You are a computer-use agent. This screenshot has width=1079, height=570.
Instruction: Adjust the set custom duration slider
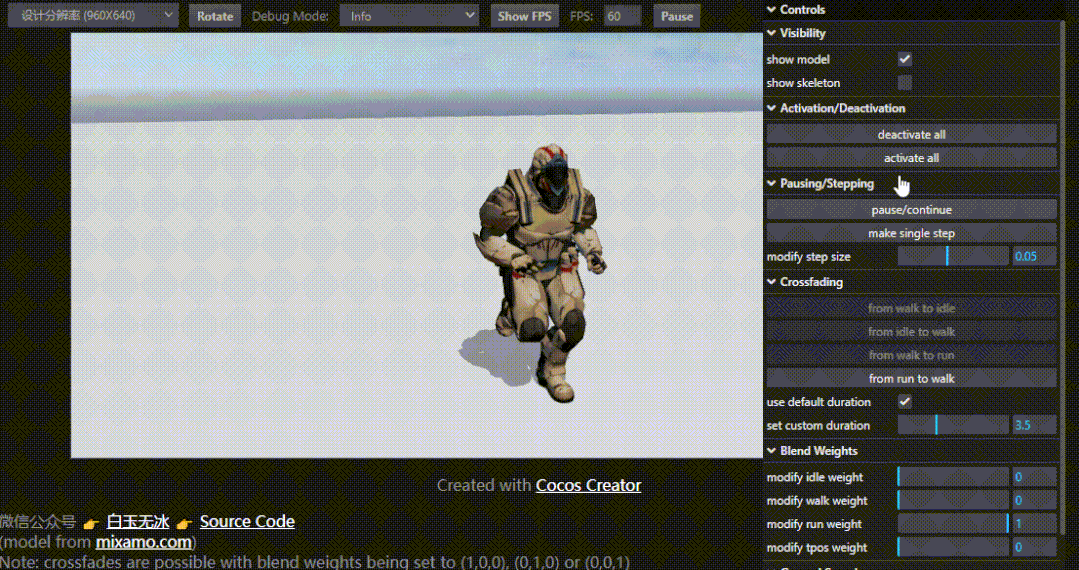(953, 425)
